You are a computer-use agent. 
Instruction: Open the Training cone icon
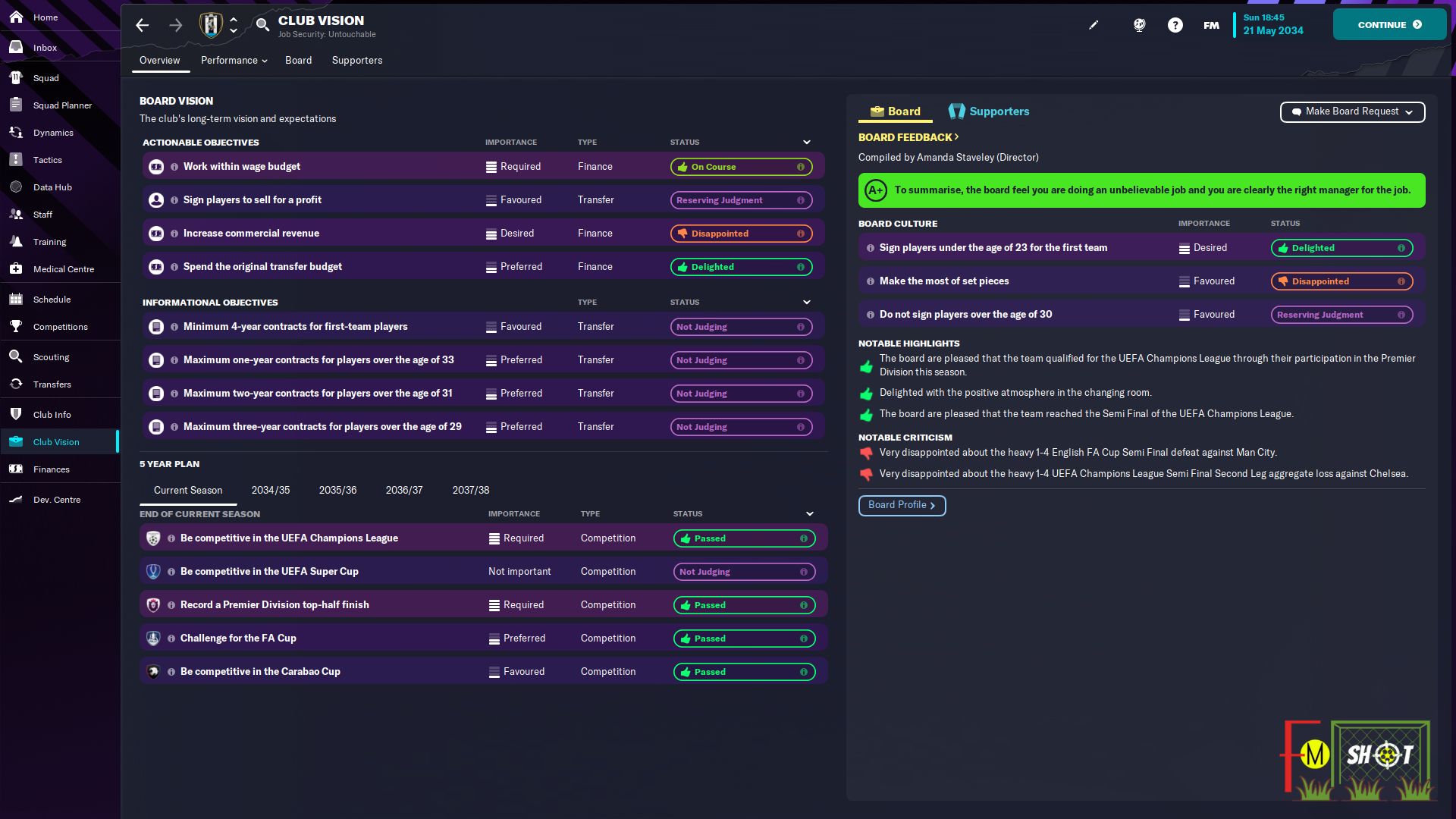16,241
